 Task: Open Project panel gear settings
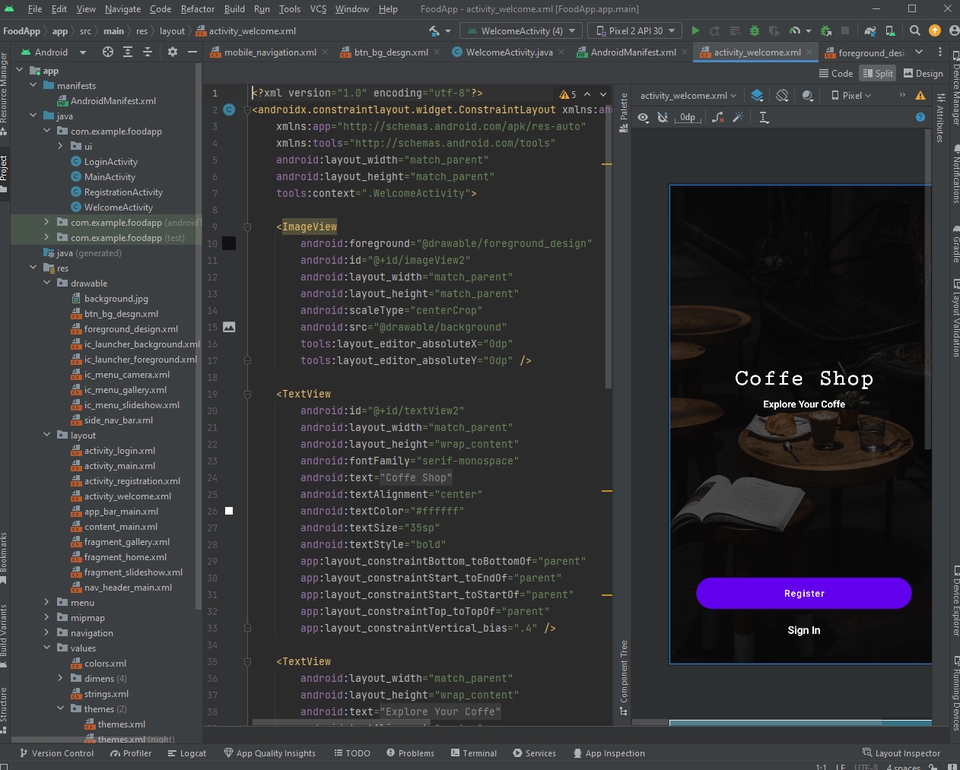click(172, 52)
